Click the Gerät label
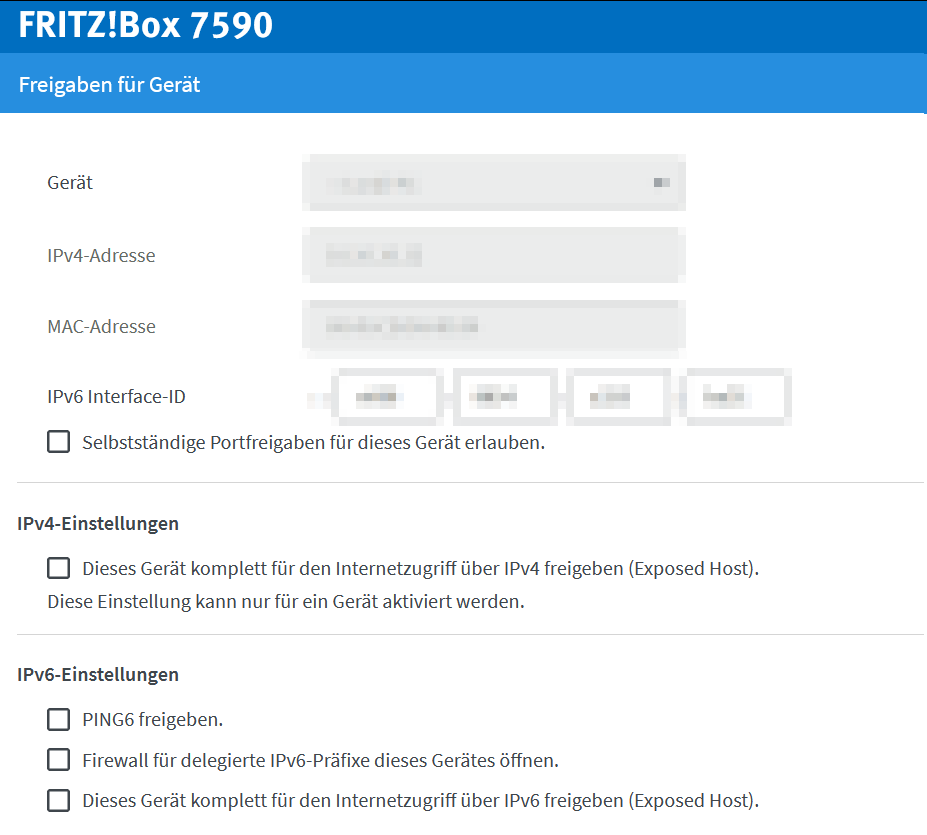This screenshot has height=835, width=927. pos(70,183)
